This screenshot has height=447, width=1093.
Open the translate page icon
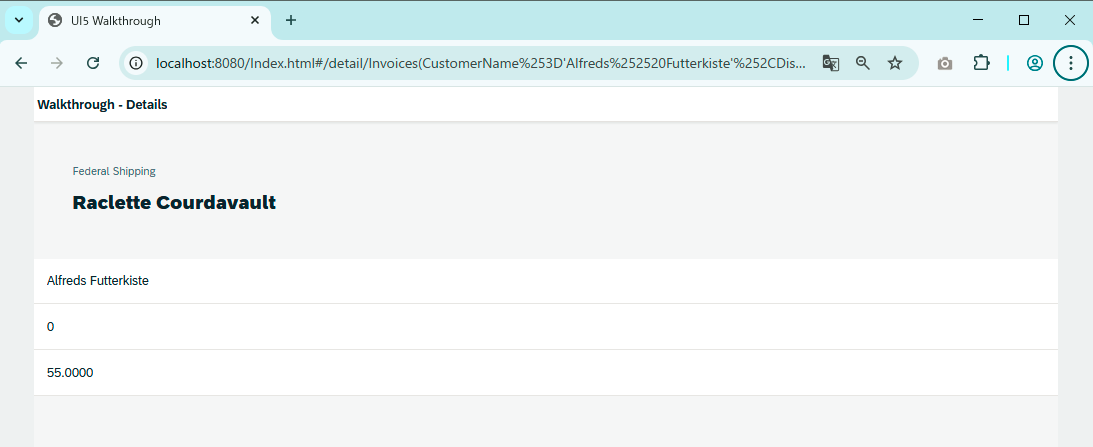830,63
